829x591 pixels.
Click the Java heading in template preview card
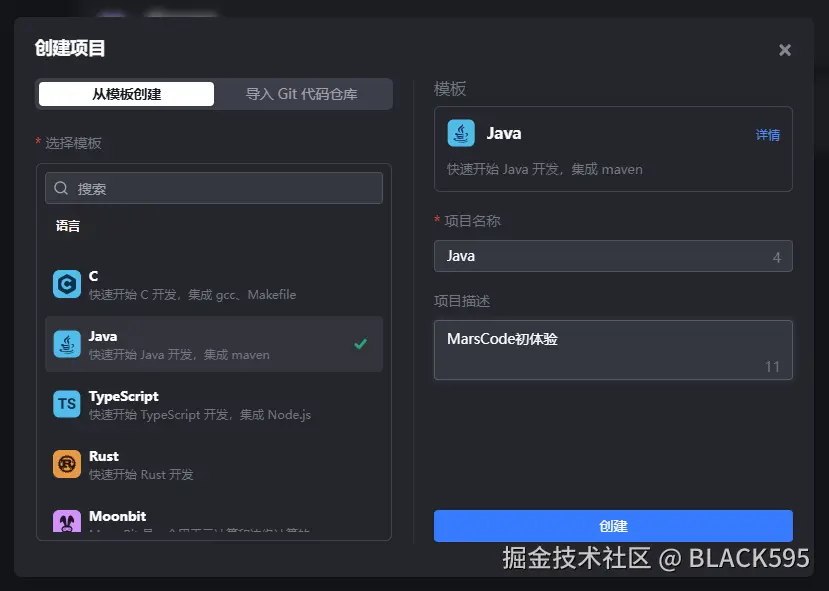coord(504,133)
